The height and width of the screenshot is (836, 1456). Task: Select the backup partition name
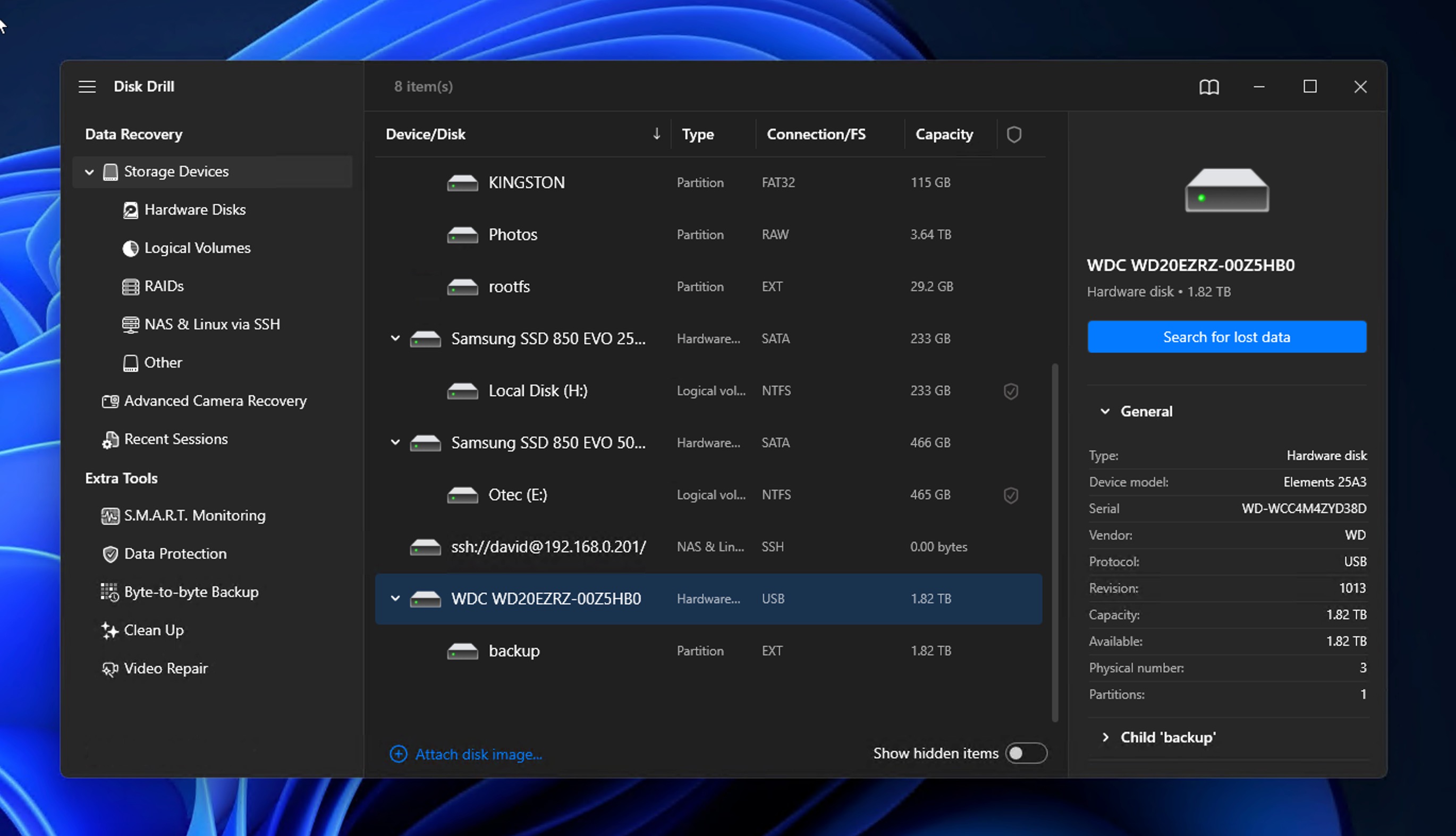(x=513, y=651)
